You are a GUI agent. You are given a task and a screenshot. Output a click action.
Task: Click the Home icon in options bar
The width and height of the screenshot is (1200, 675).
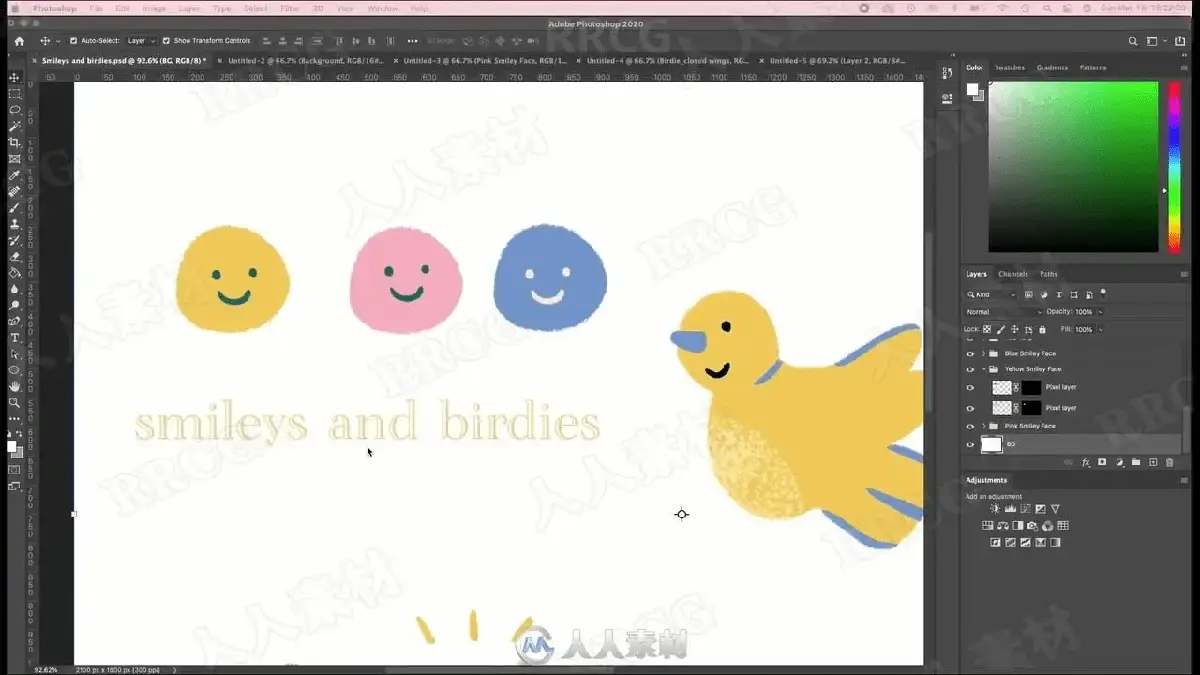[18, 41]
